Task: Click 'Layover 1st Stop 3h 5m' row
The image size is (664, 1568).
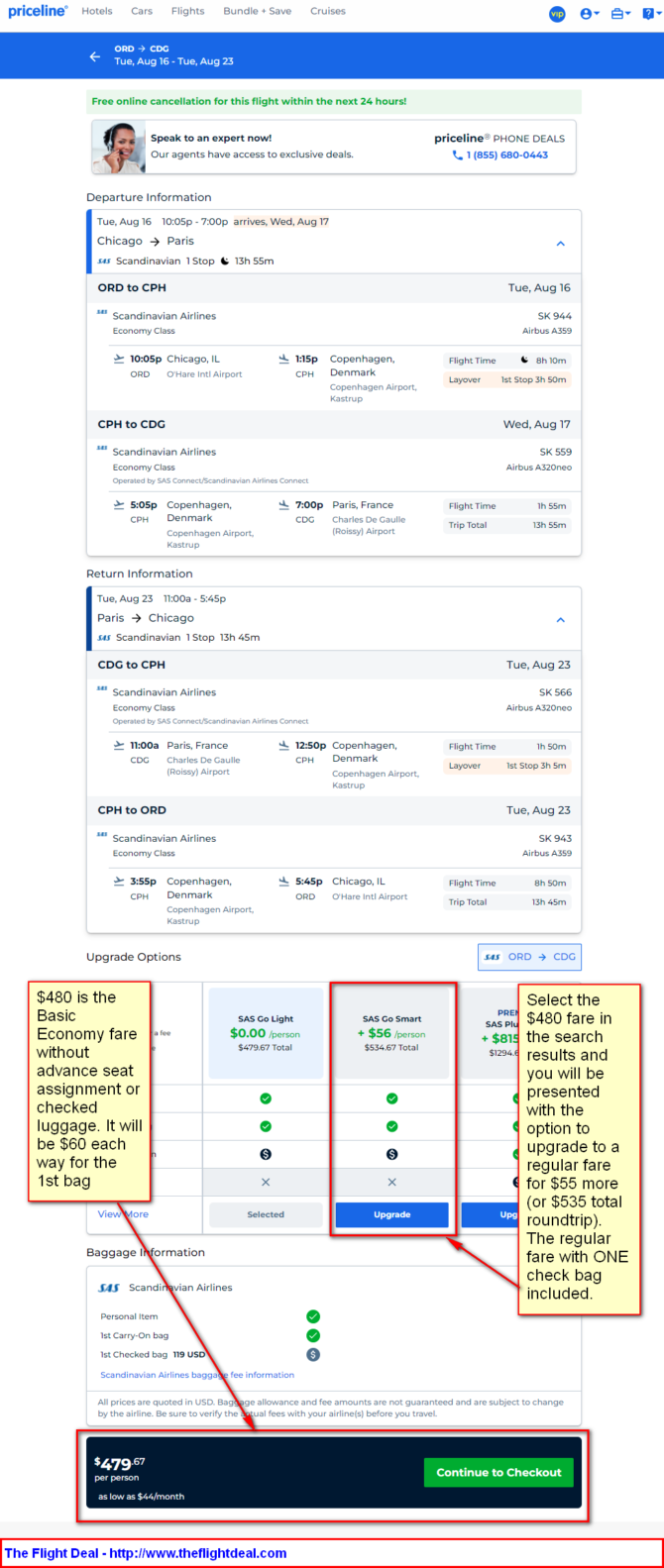Action: 507,766
